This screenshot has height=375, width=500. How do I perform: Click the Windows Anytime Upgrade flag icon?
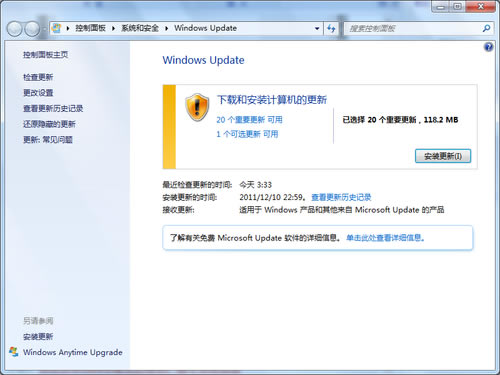coord(14,352)
